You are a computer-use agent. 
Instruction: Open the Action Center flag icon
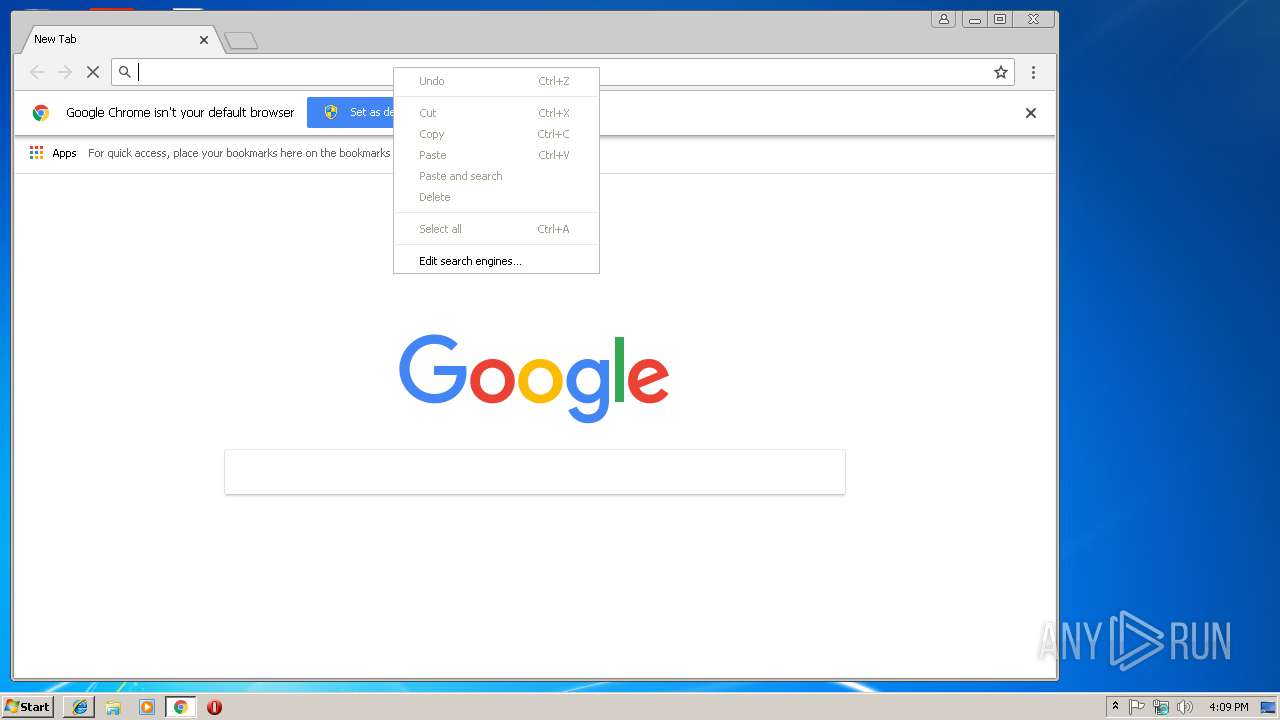pos(1137,707)
